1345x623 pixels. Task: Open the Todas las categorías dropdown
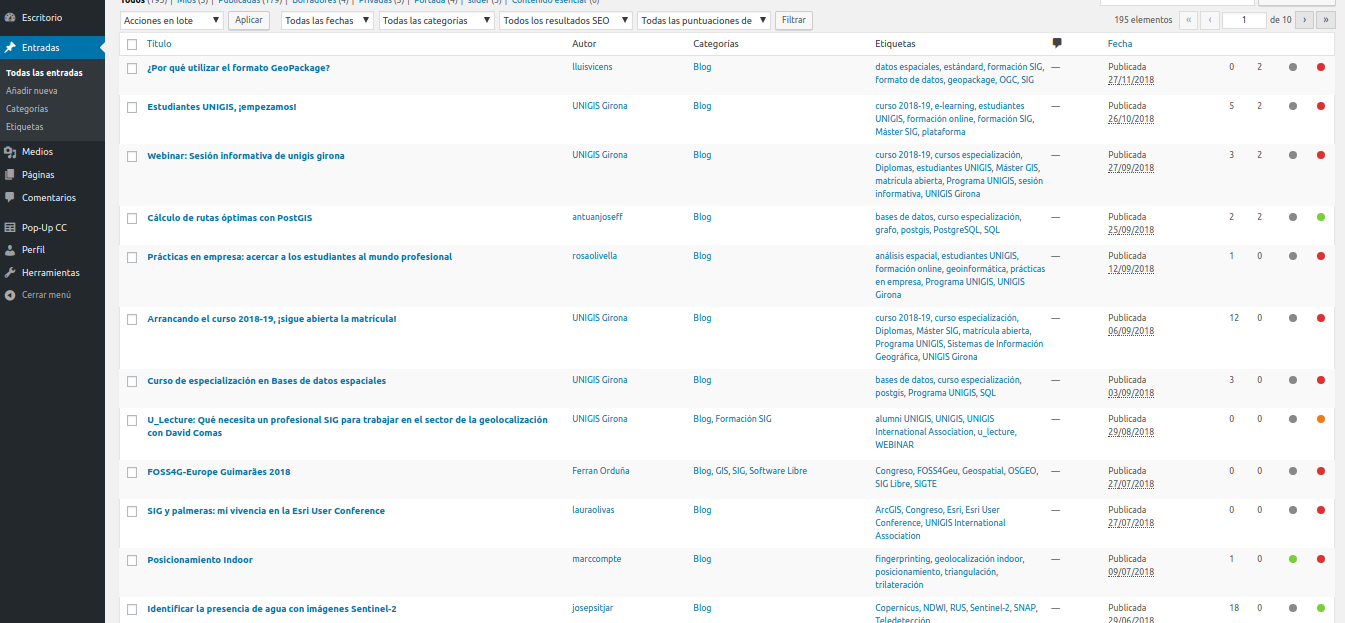click(x=437, y=20)
